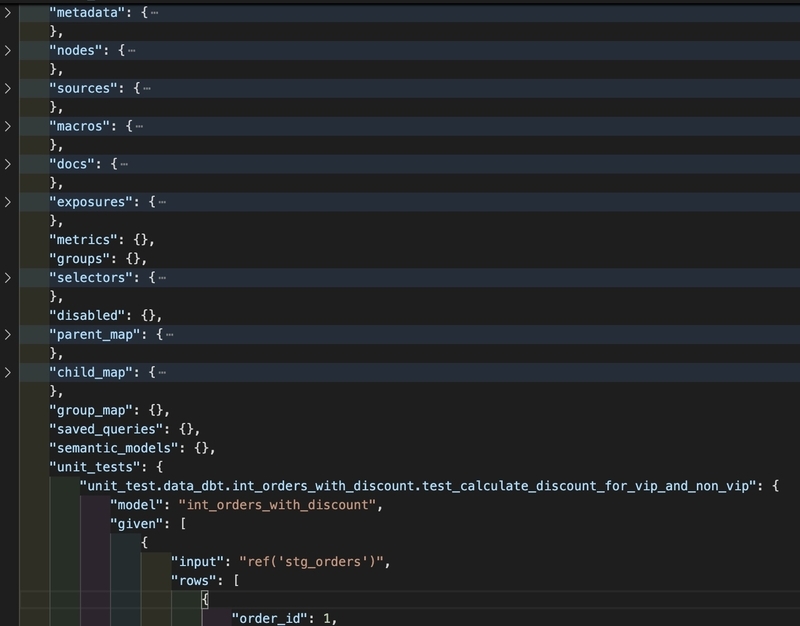Viewport: 800px width, 626px height.
Task: Click the "input" key text
Action: (197, 562)
